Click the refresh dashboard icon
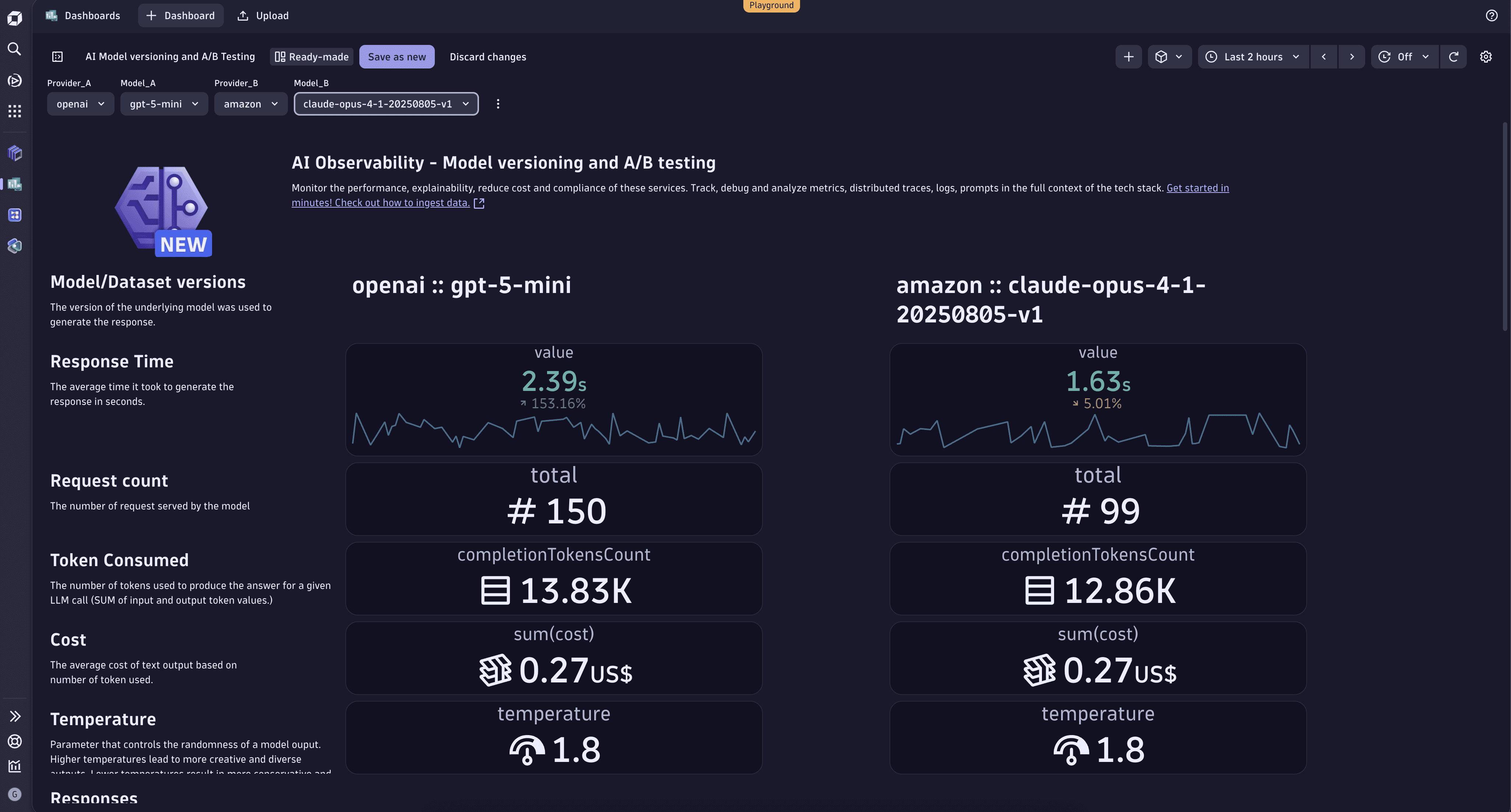 [1454, 57]
